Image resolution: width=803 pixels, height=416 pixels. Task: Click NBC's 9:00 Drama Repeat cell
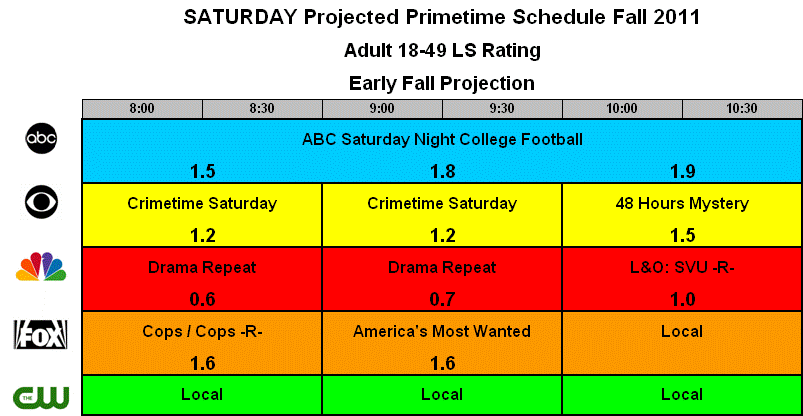[442, 279]
